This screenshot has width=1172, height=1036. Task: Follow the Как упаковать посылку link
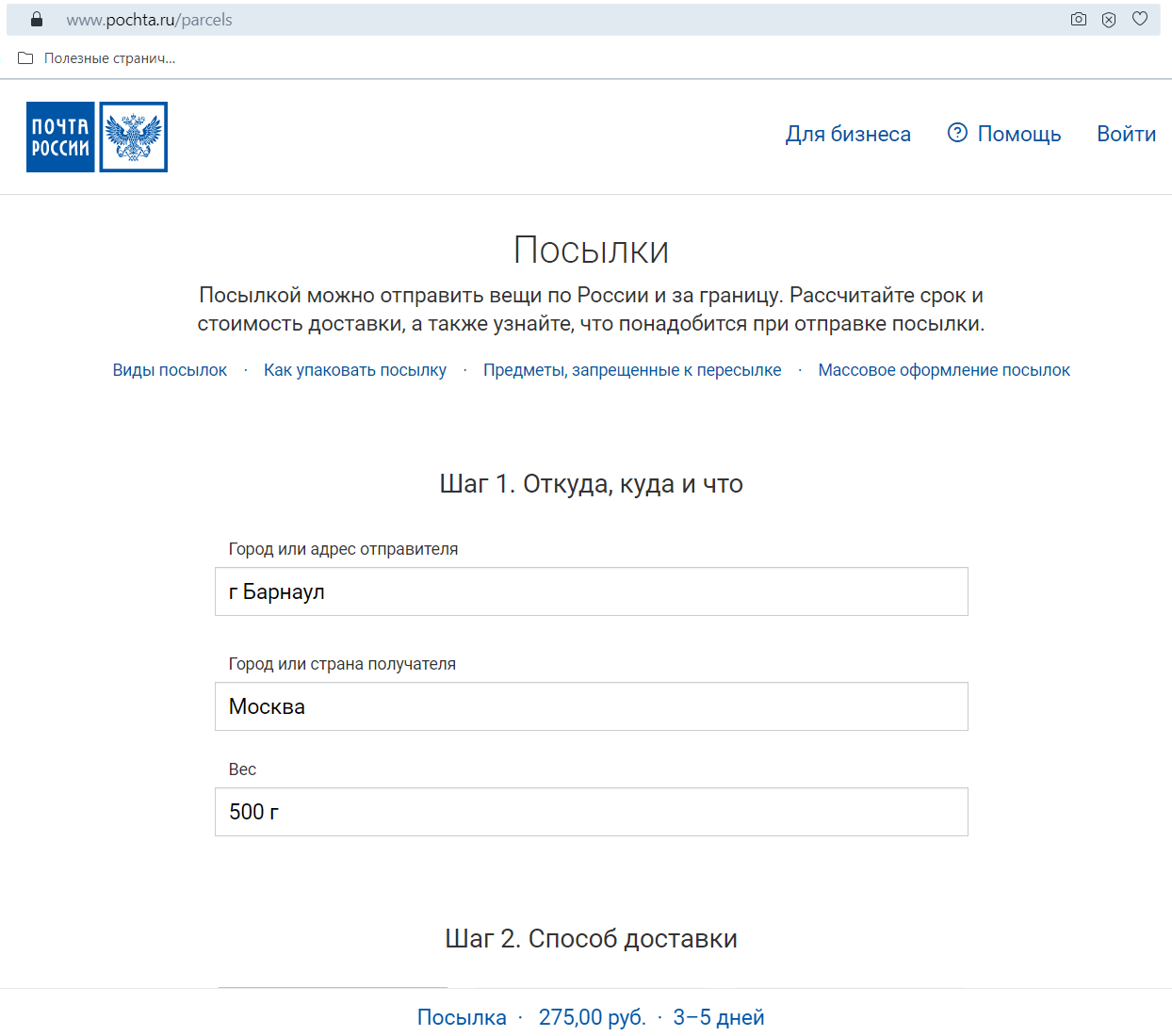click(x=355, y=370)
